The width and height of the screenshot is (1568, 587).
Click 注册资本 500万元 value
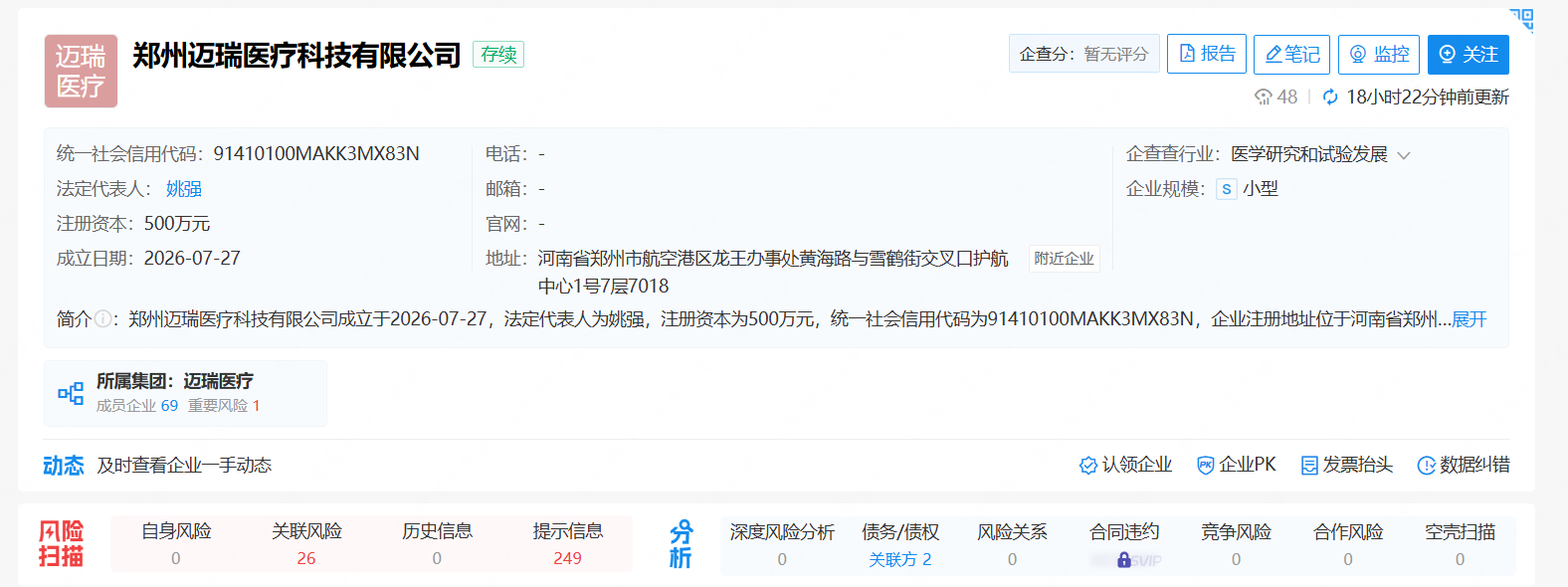pos(177,223)
